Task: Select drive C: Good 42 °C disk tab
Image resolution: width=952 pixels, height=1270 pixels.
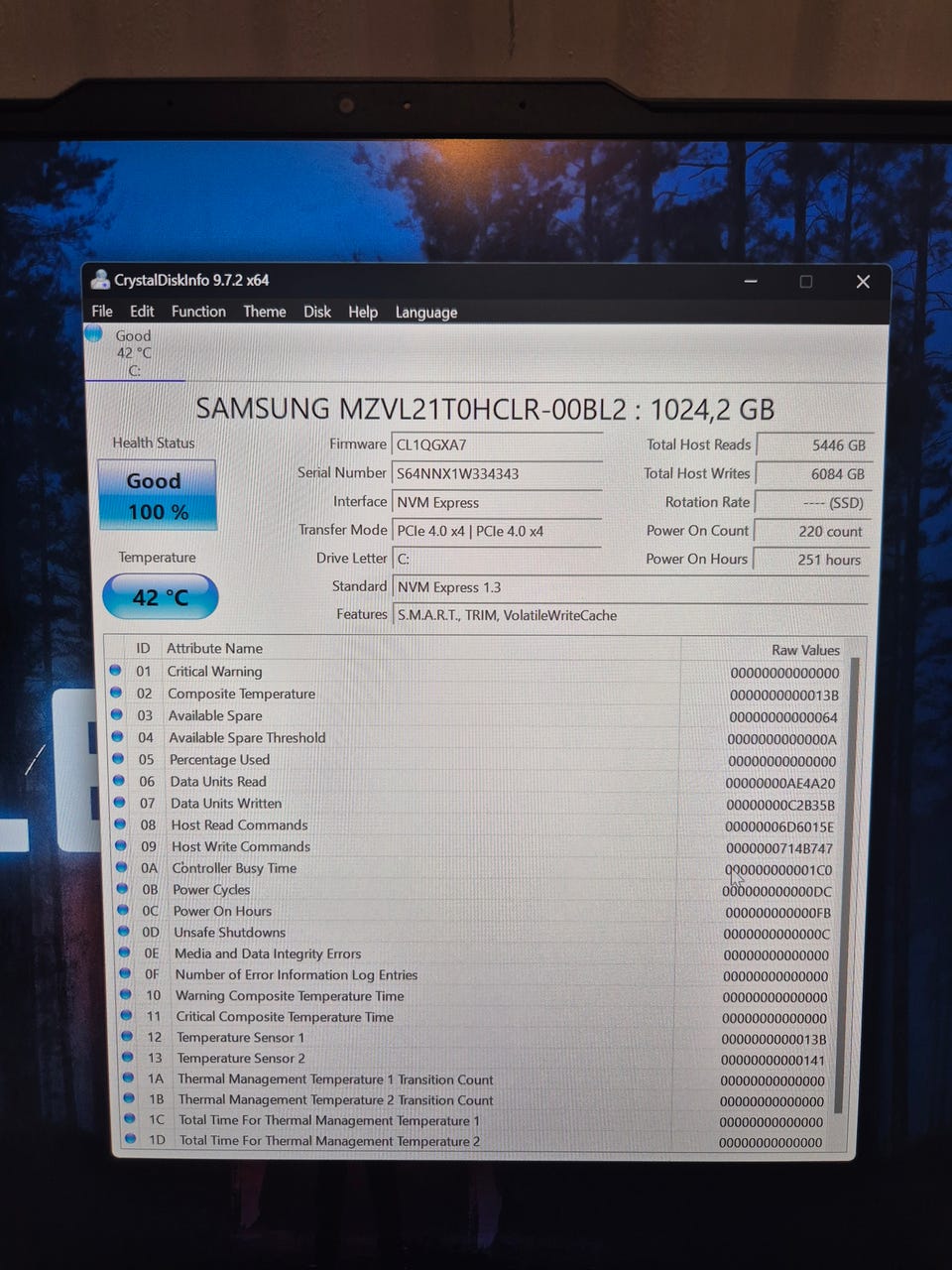Action: [x=135, y=353]
